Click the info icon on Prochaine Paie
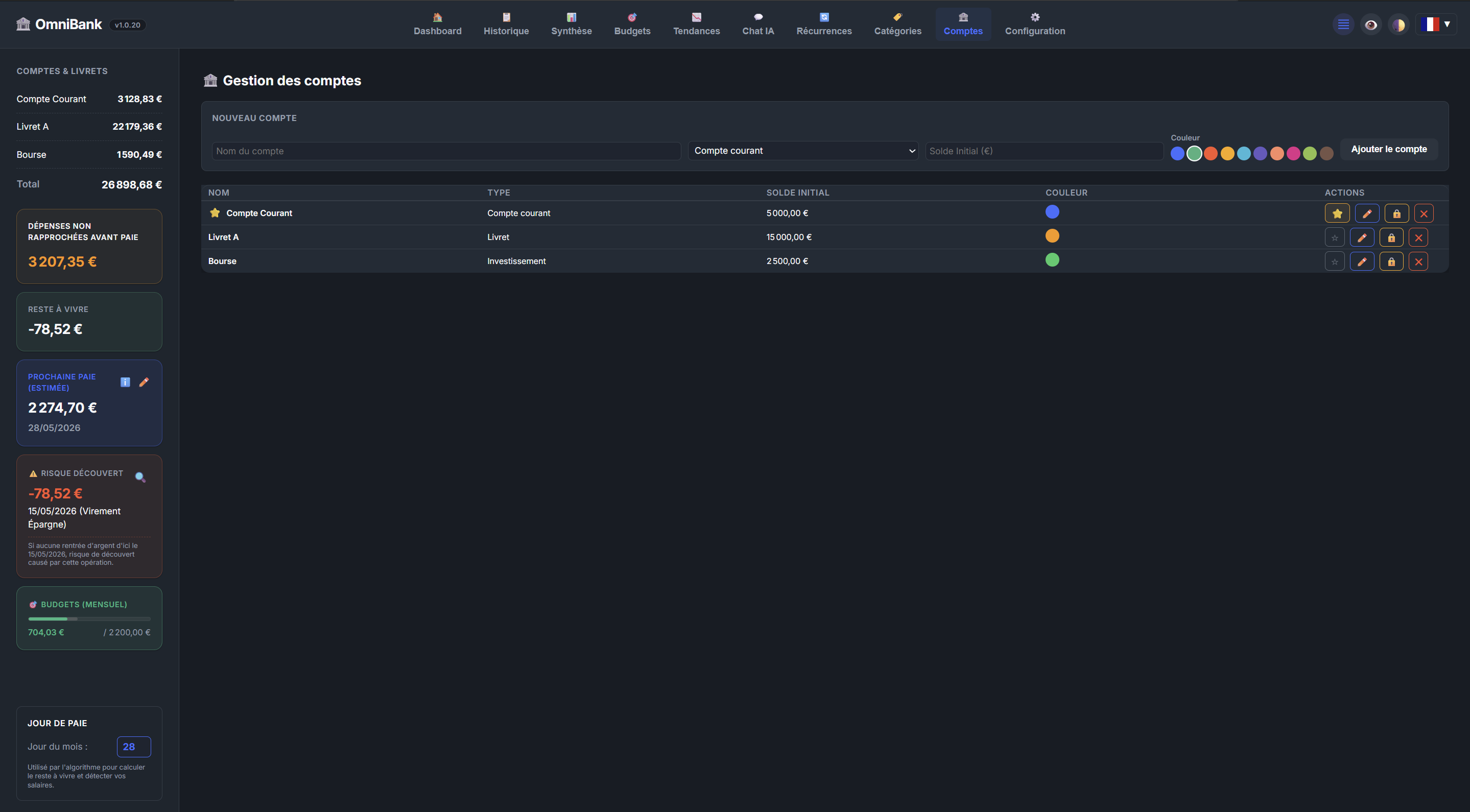This screenshot has width=1470, height=812. [x=126, y=383]
